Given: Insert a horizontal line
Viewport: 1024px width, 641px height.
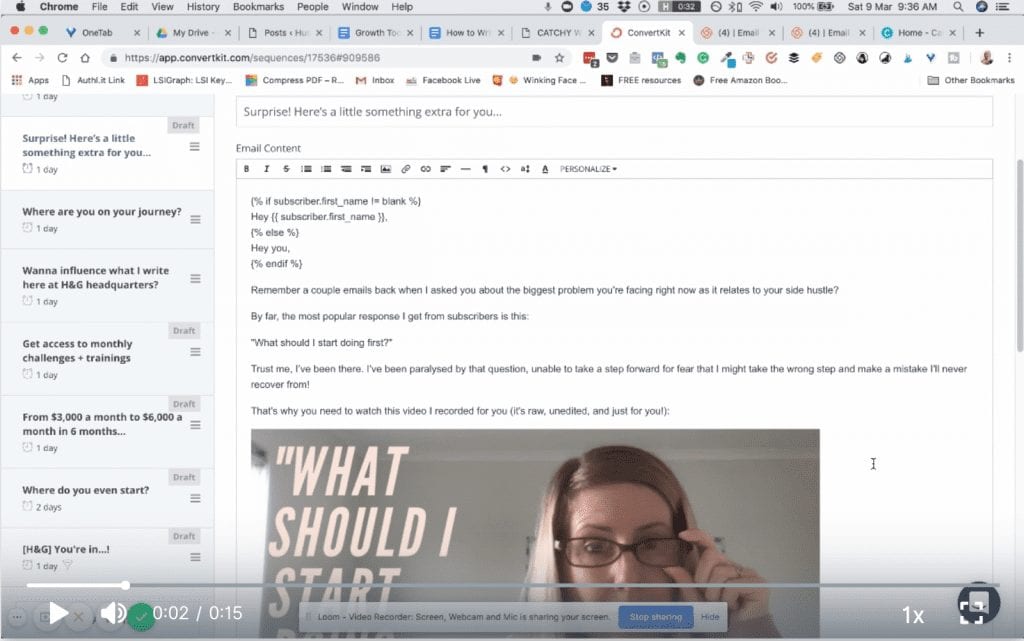Looking at the screenshot, I should pos(466,169).
